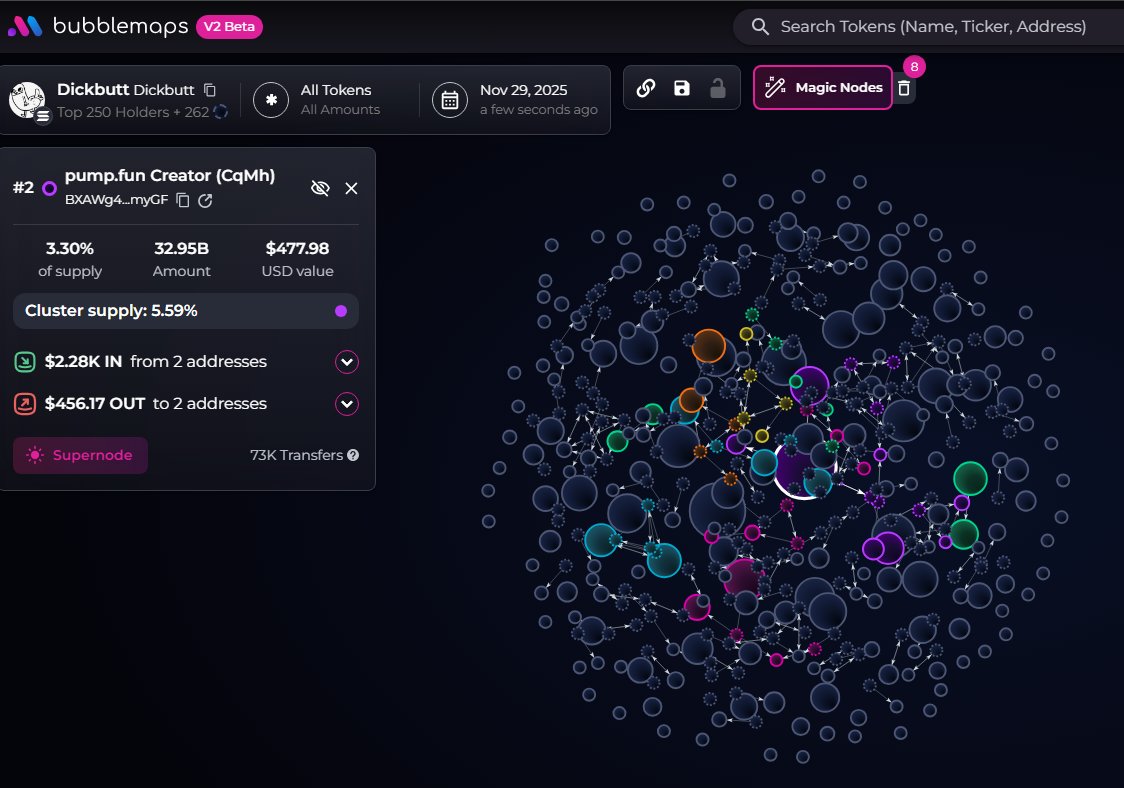This screenshot has height=788, width=1124.
Task: Click the V2 Beta badge
Action: 229,27
